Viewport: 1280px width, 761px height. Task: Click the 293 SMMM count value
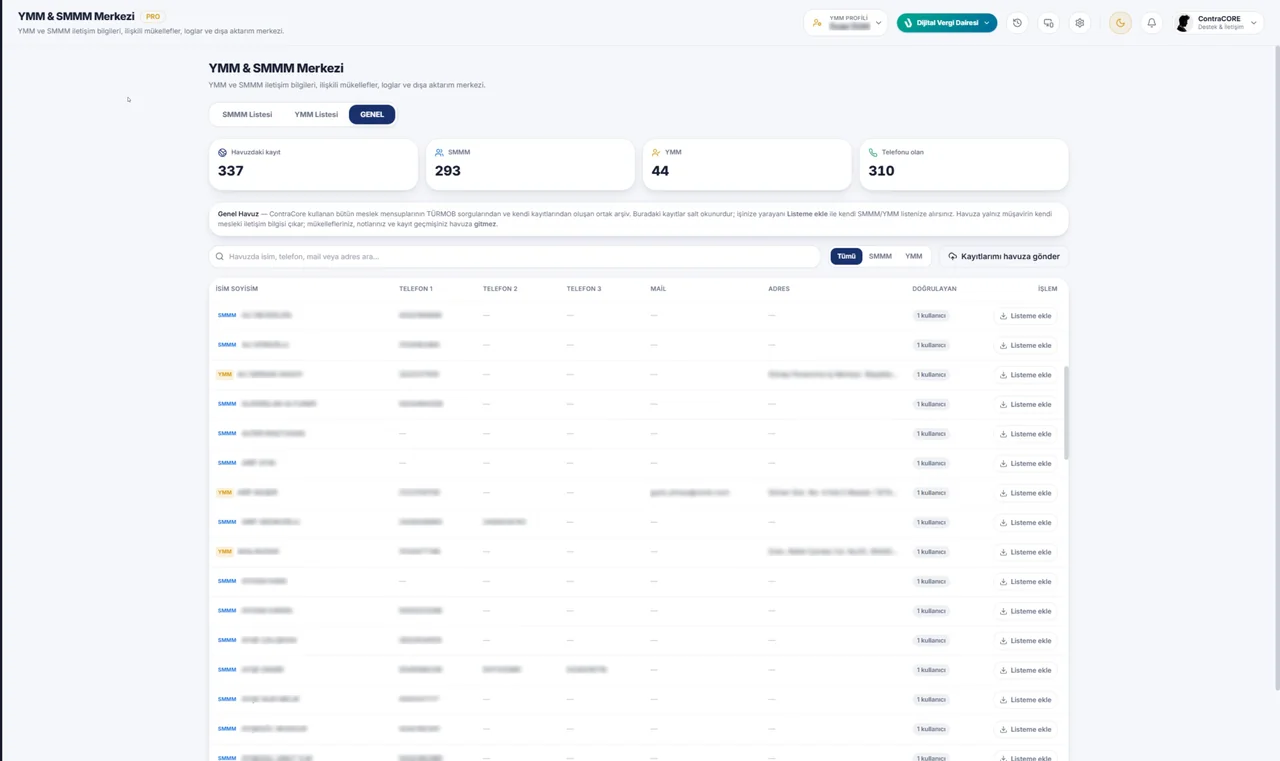448,171
